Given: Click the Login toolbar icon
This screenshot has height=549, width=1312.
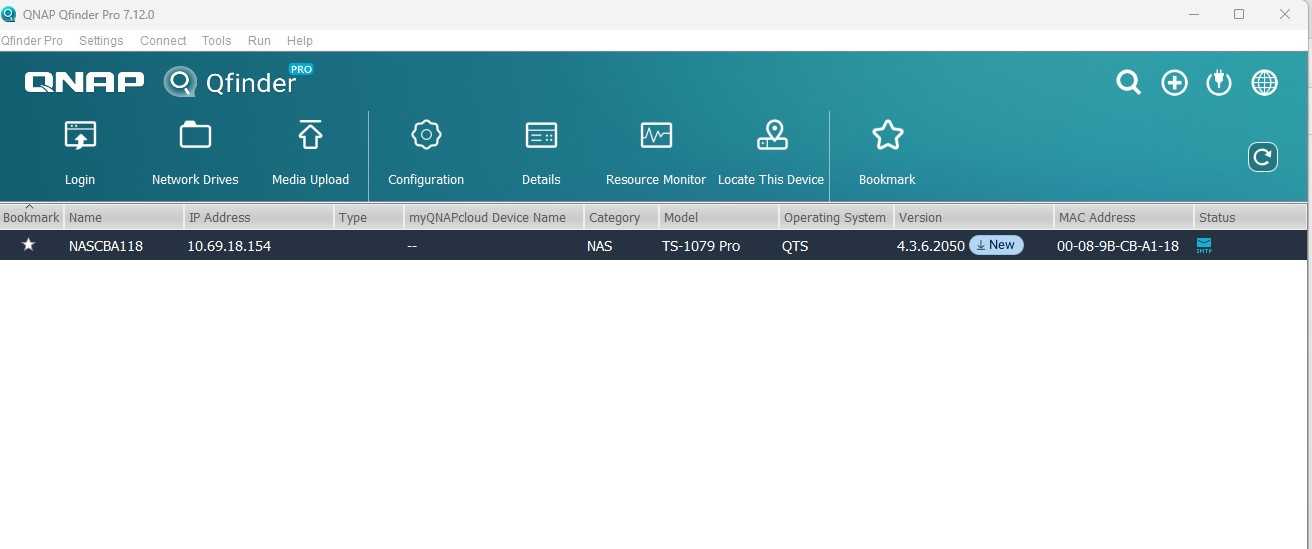Looking at the screenshot, I should point(80,135).
